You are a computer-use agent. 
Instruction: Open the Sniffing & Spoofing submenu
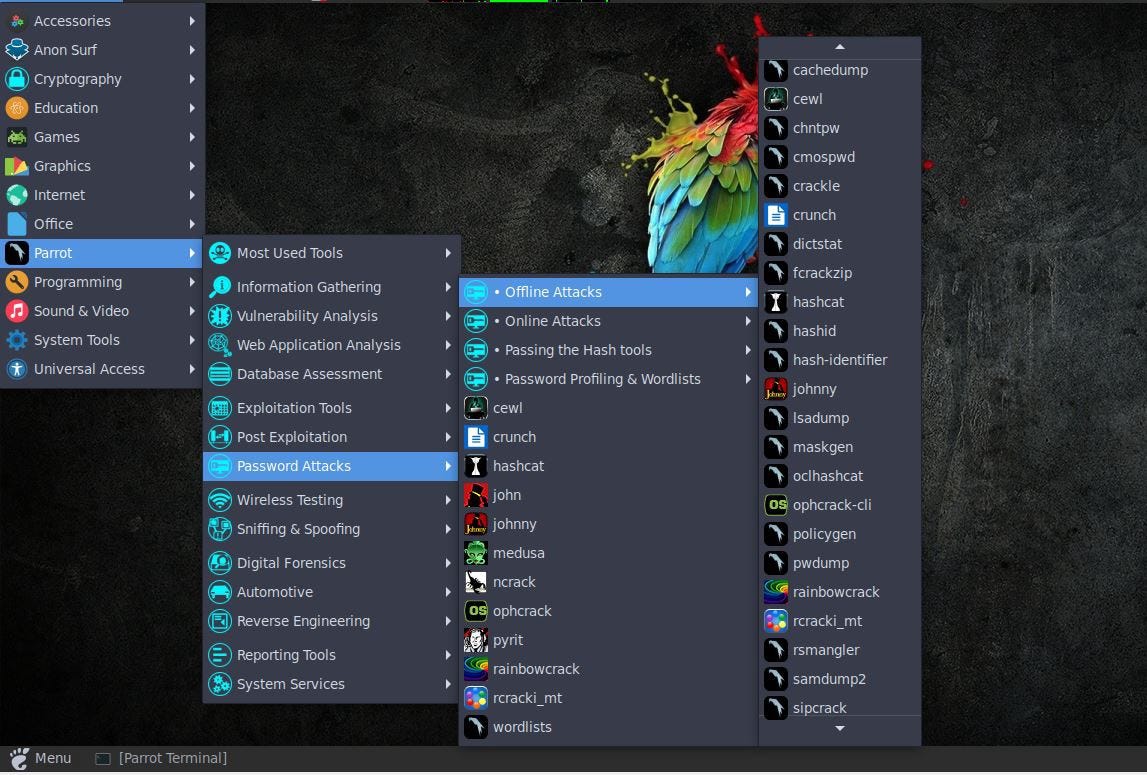pyautogui.click(x=331, y=529)
